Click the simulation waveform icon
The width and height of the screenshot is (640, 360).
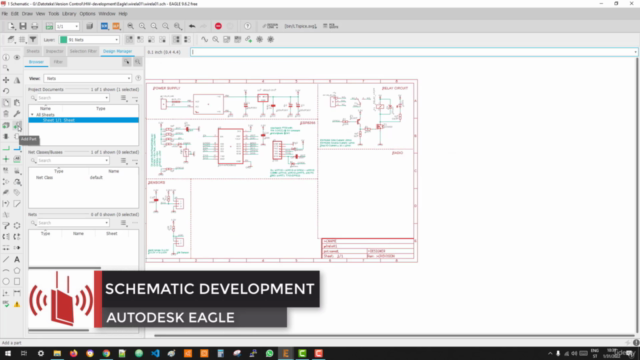point(204,40)
